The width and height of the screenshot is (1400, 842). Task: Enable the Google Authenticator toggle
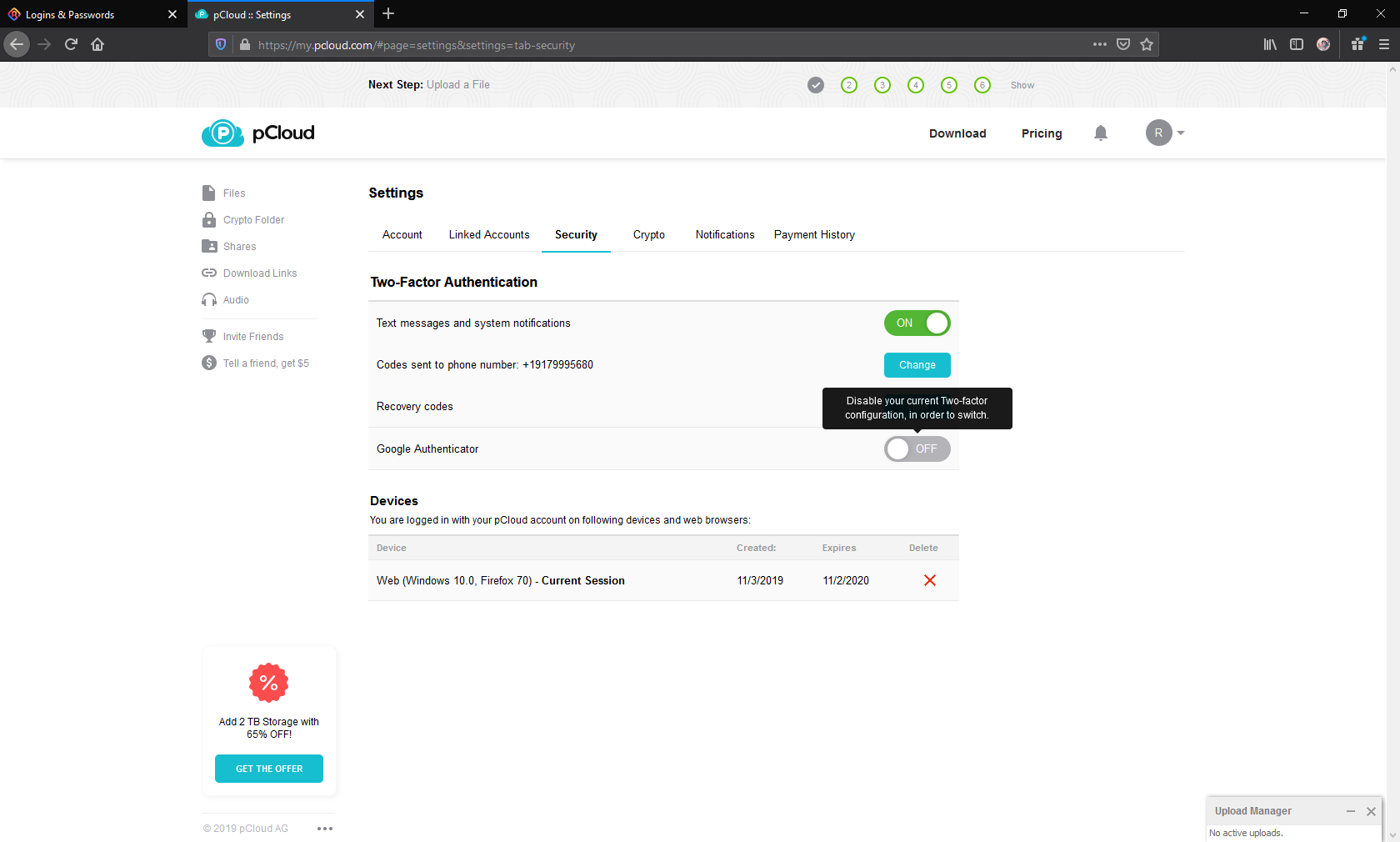(x=917, y=449)
